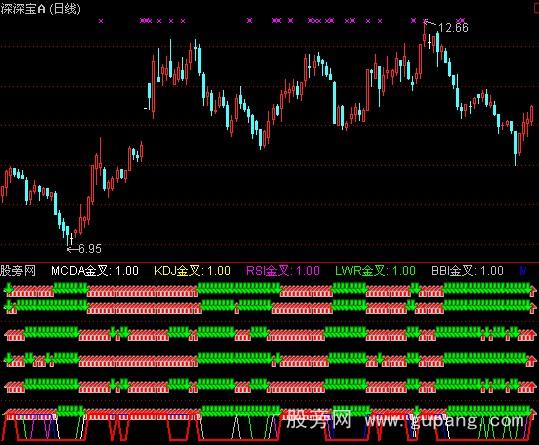Select the LWR金叉: 1.00 indicator value
The image size is (539, 445).
tap(375, 271)
